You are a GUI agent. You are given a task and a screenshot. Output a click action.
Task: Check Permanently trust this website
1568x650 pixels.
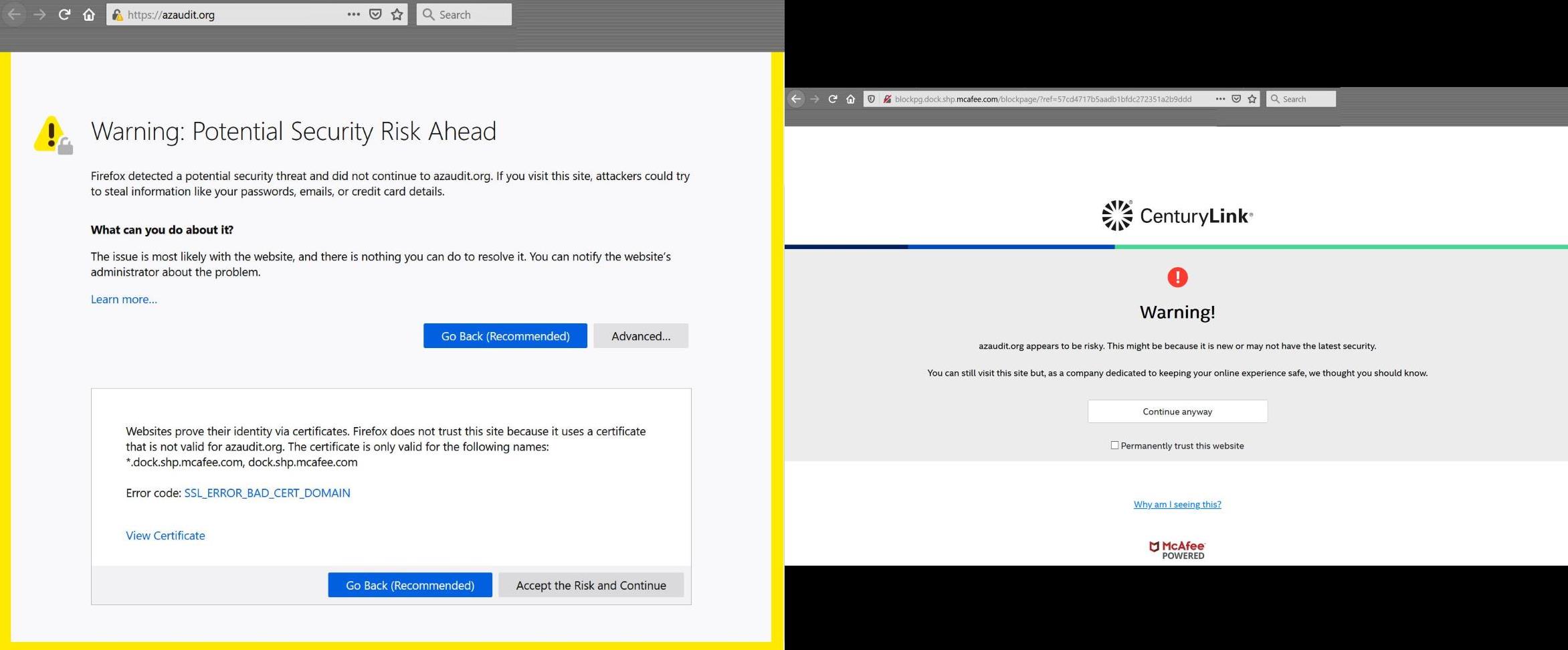[1114, 445]
